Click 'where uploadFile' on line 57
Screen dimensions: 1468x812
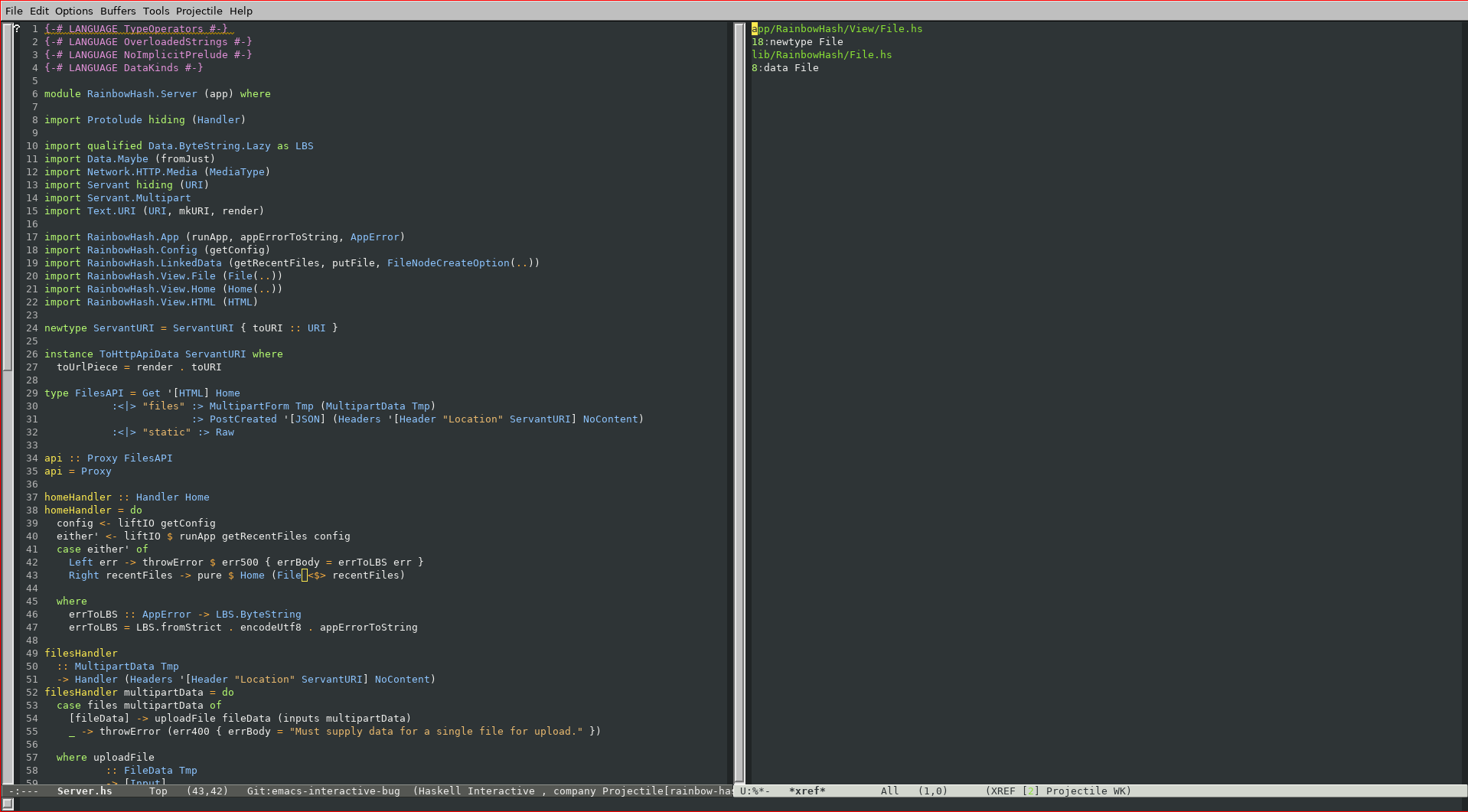pyautogui.click(x=105, y=758)
